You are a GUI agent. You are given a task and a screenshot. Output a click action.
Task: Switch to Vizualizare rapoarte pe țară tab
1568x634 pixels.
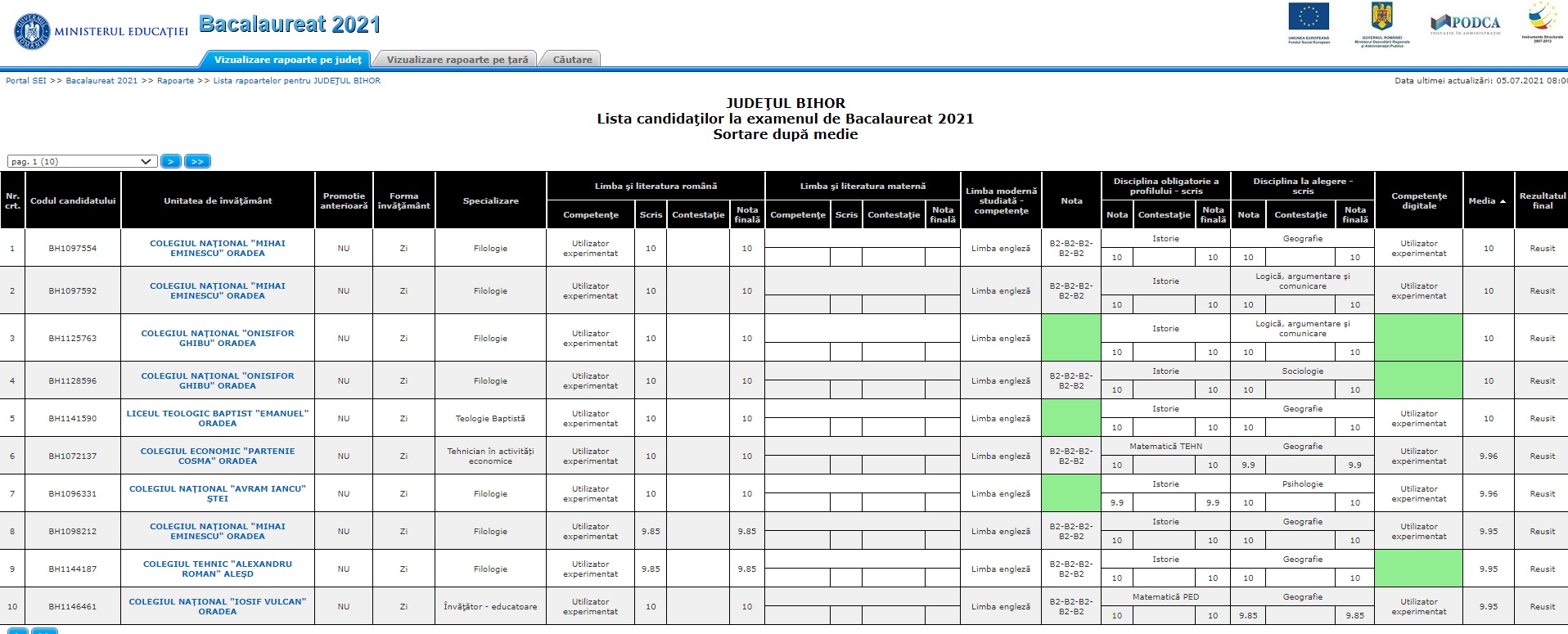coord(457,60)
